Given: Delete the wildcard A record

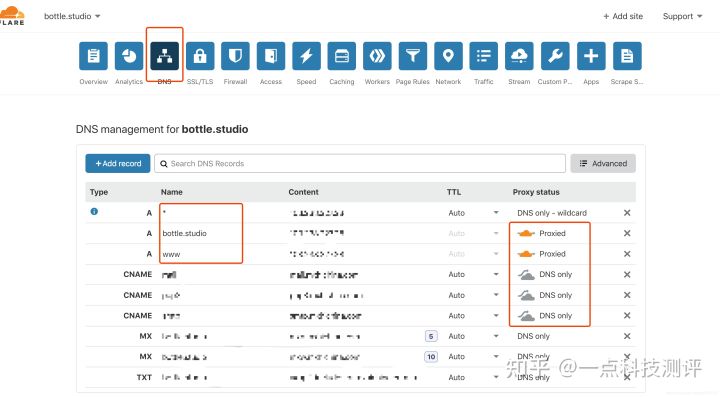Looking at the screenshot, I should [x=627, y=213].
